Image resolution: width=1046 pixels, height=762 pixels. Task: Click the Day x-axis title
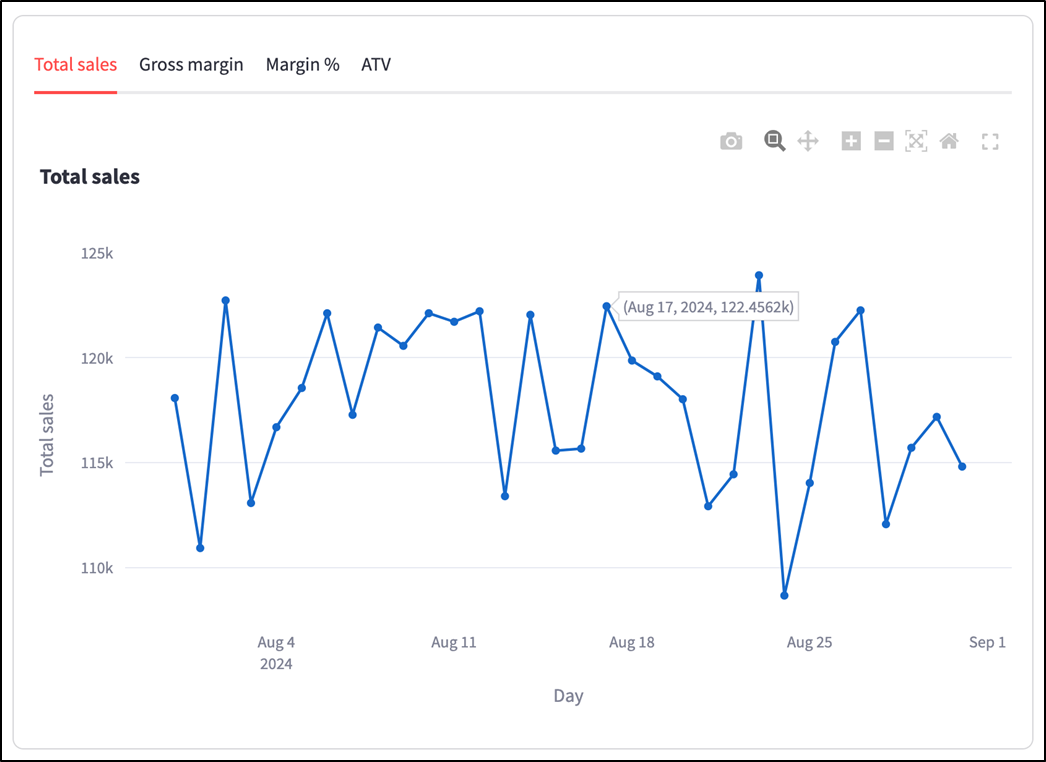coord(568,696)
